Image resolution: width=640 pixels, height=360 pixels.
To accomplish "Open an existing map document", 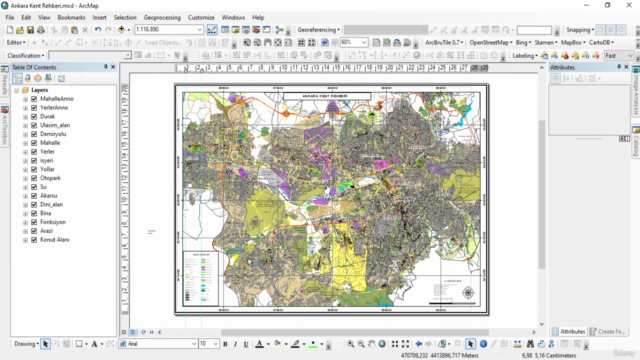I will [20, 30].
